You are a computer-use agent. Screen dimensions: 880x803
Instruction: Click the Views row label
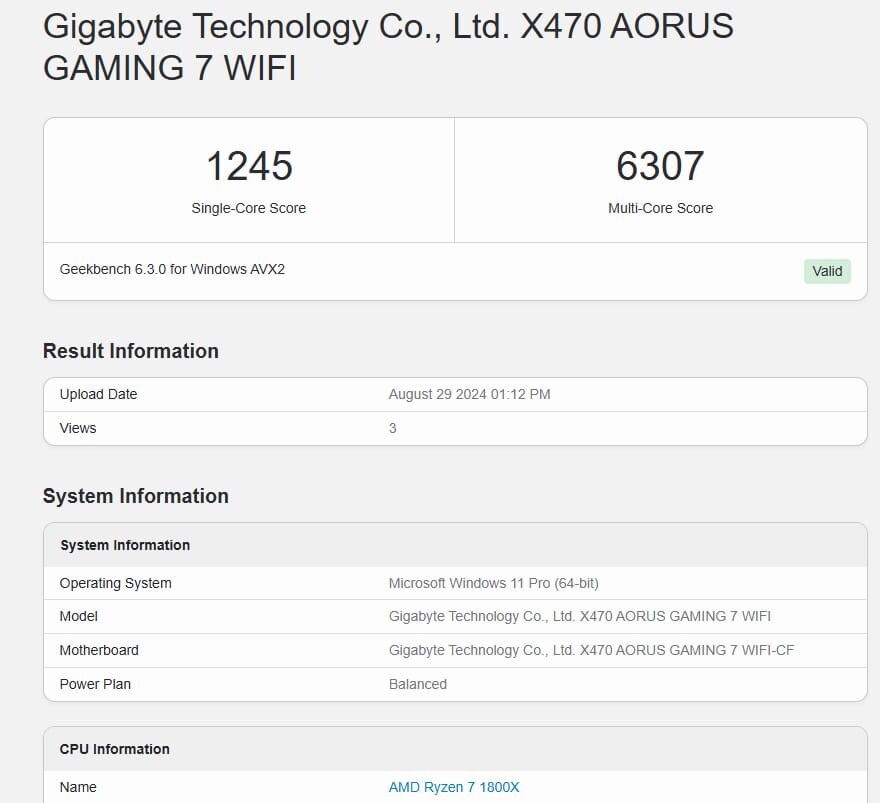point(78,428)
